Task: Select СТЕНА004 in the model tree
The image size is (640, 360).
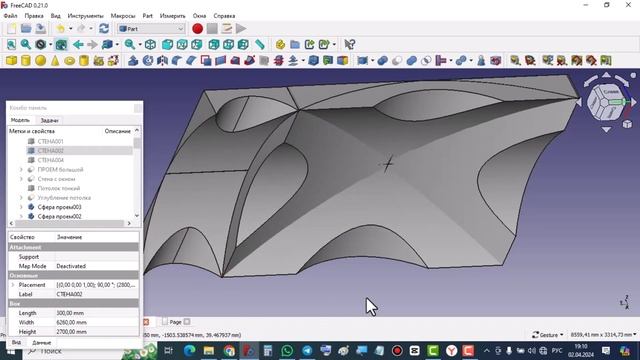Action: pos(50,160)
